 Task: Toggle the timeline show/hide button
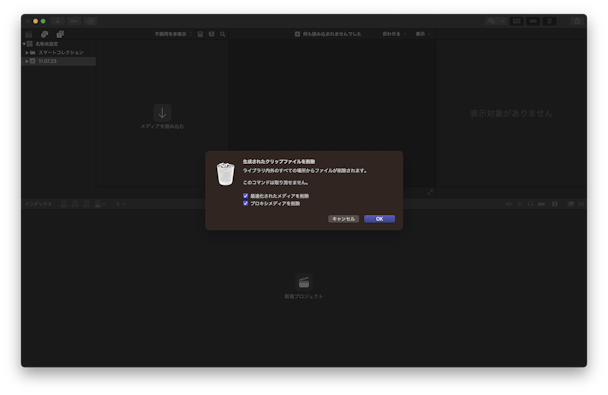[533, 21]
